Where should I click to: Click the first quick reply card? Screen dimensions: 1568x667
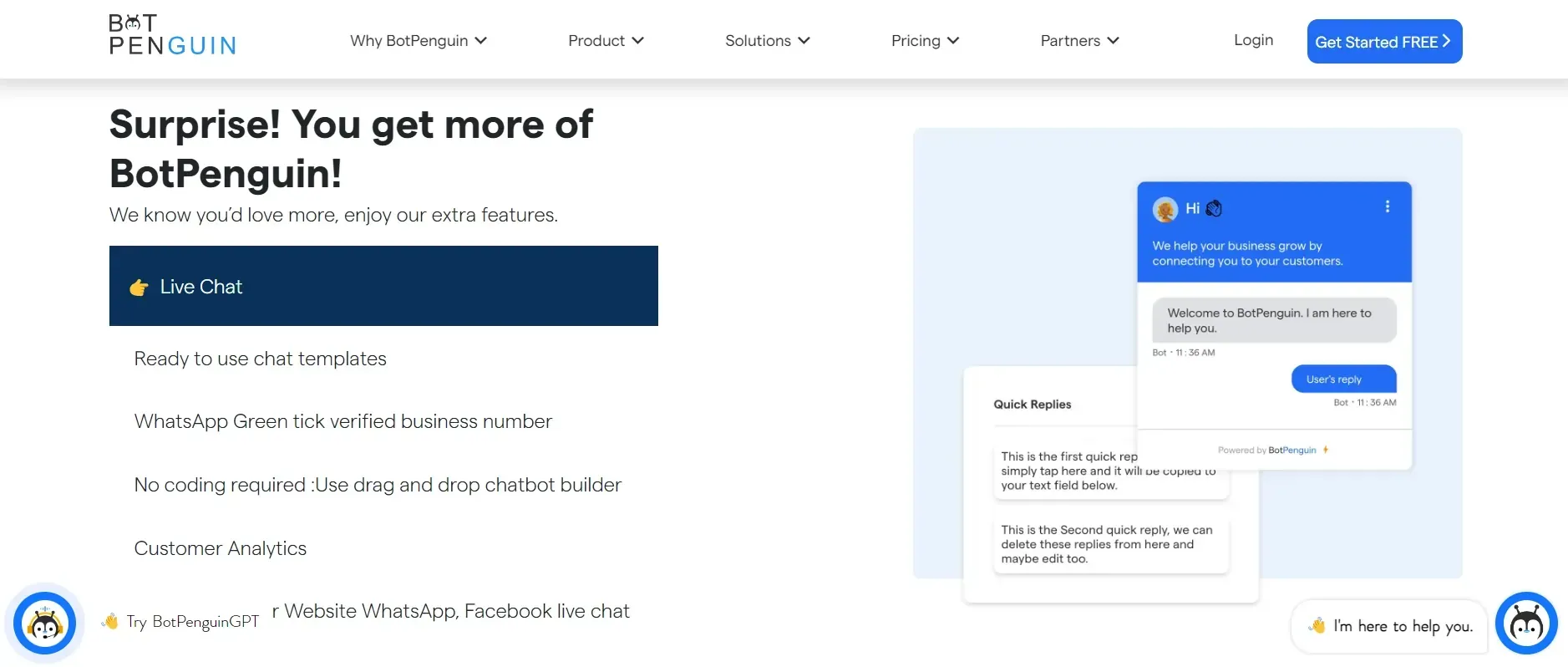tap(1111, 472)
